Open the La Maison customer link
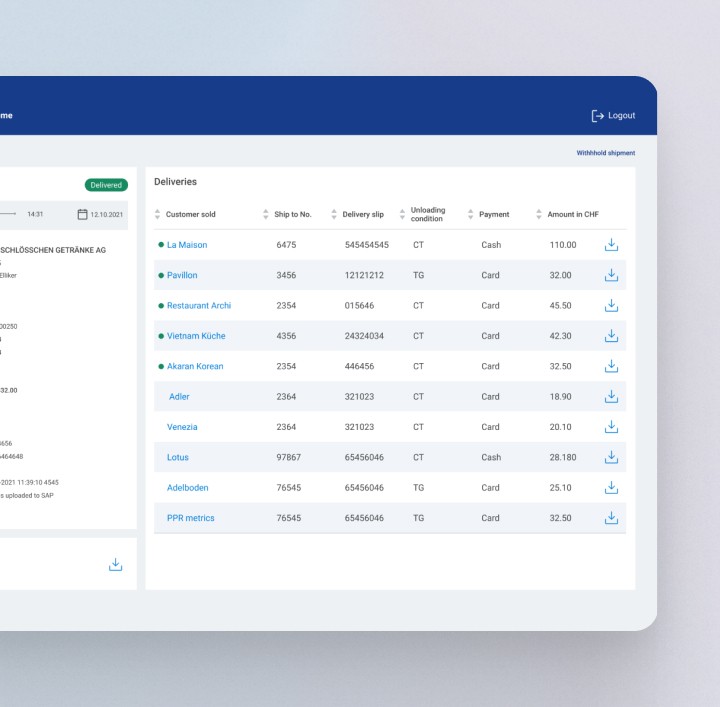This screenshot has width=720, height=707. coord(187,245)
